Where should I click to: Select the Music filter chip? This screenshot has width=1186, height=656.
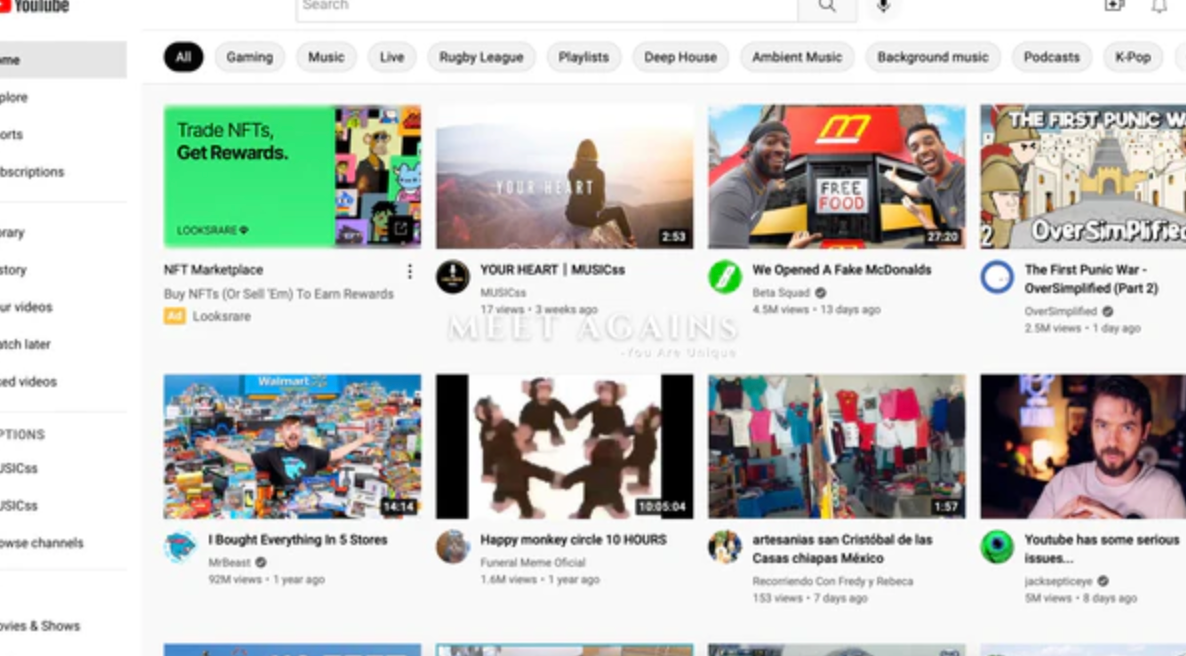pos(326,57)
